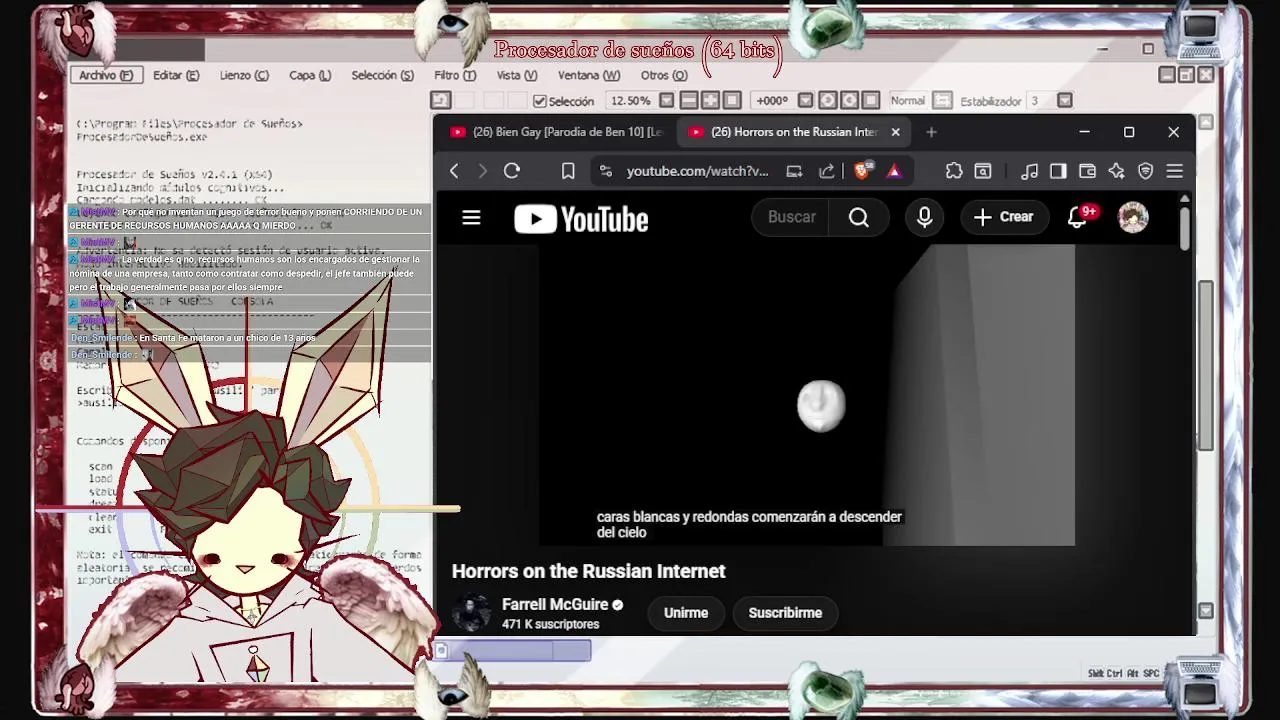Bookmark the current page

click(x=568, y=171)
